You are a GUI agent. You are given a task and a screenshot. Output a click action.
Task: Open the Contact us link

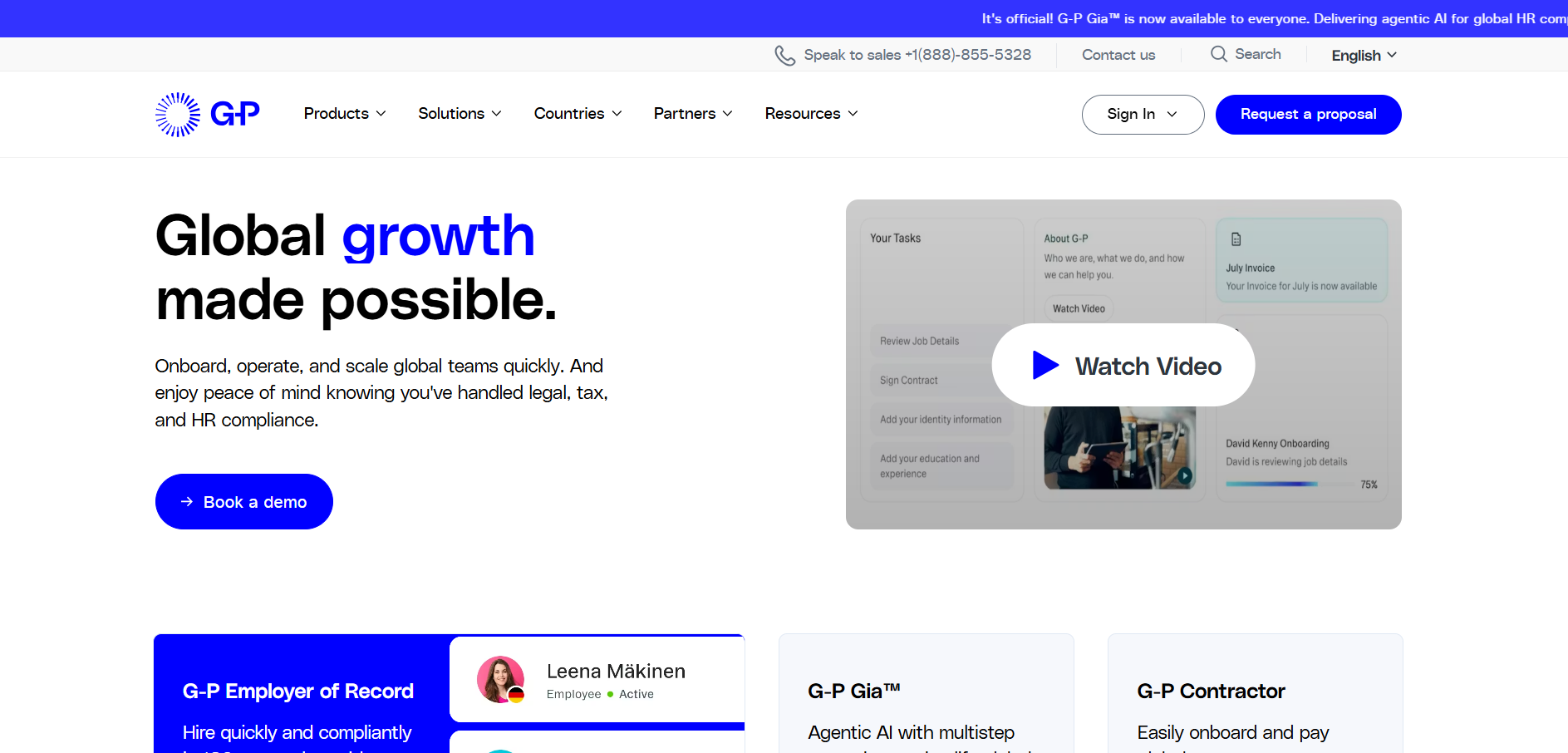pyautogui.click(x=1118, y=55)
